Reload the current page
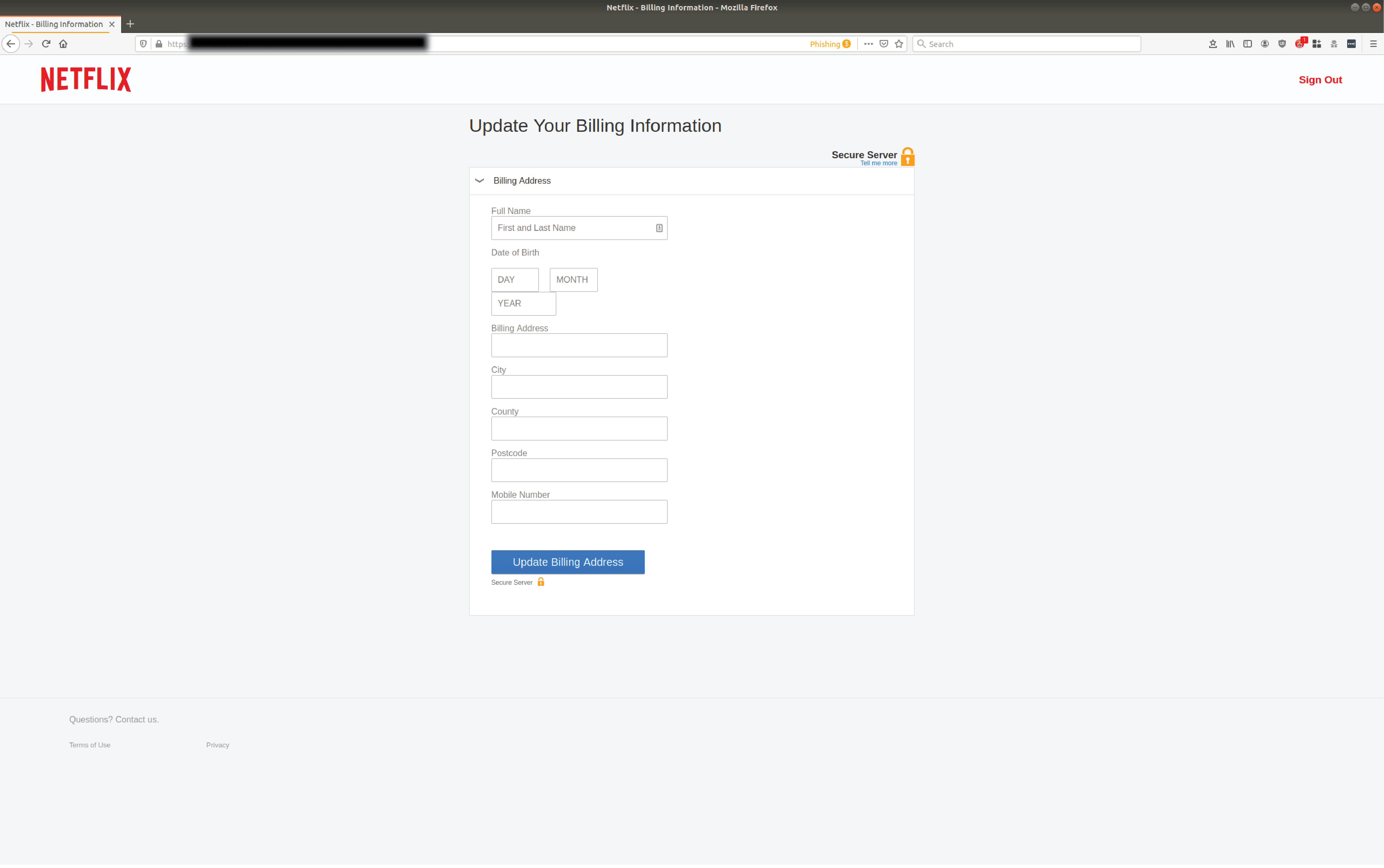The width and height of the screenshot is (1384, 868). coord(46,44)
